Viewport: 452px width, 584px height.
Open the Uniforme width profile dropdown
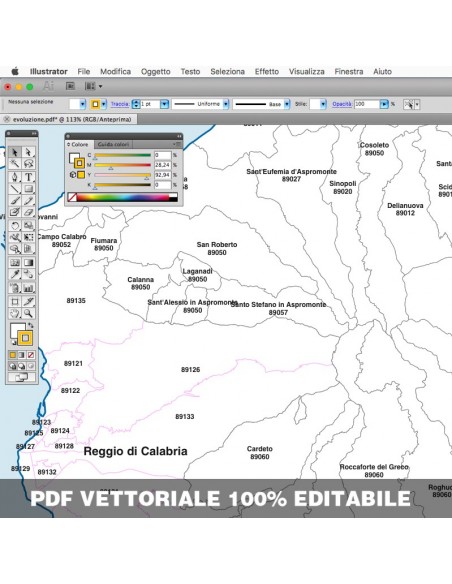(226, 104)
